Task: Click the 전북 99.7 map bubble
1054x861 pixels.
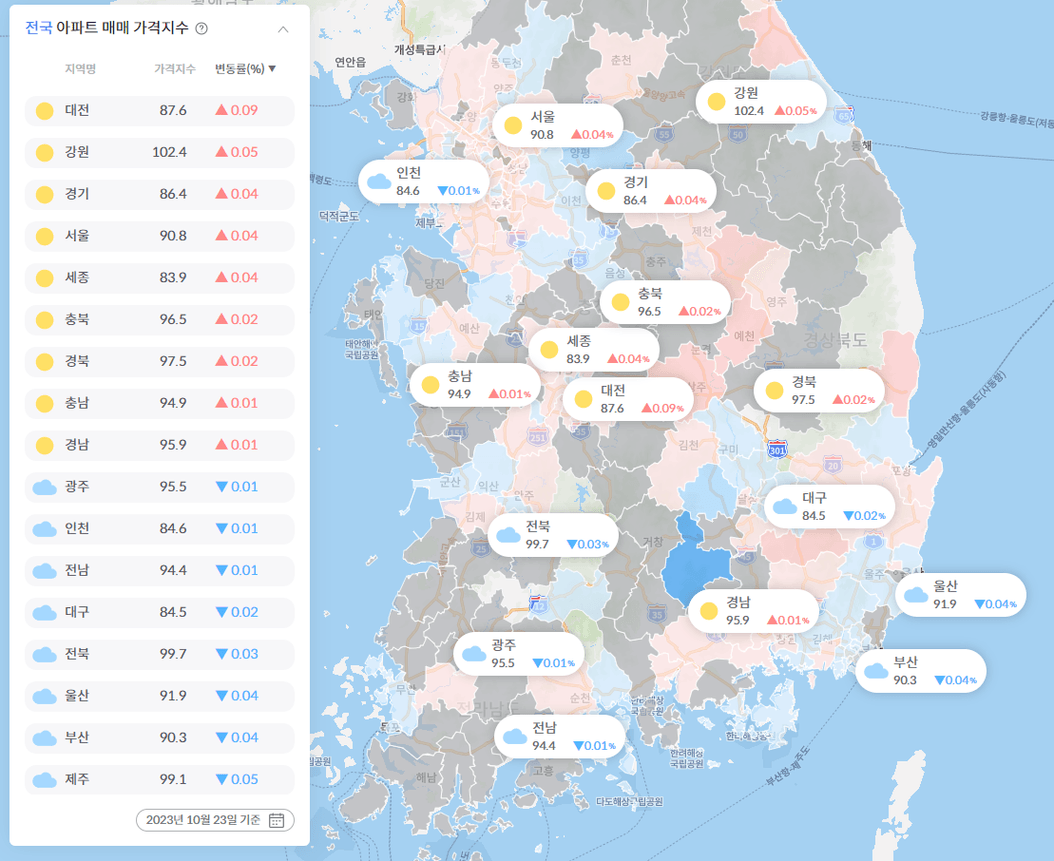Action: 553,535
